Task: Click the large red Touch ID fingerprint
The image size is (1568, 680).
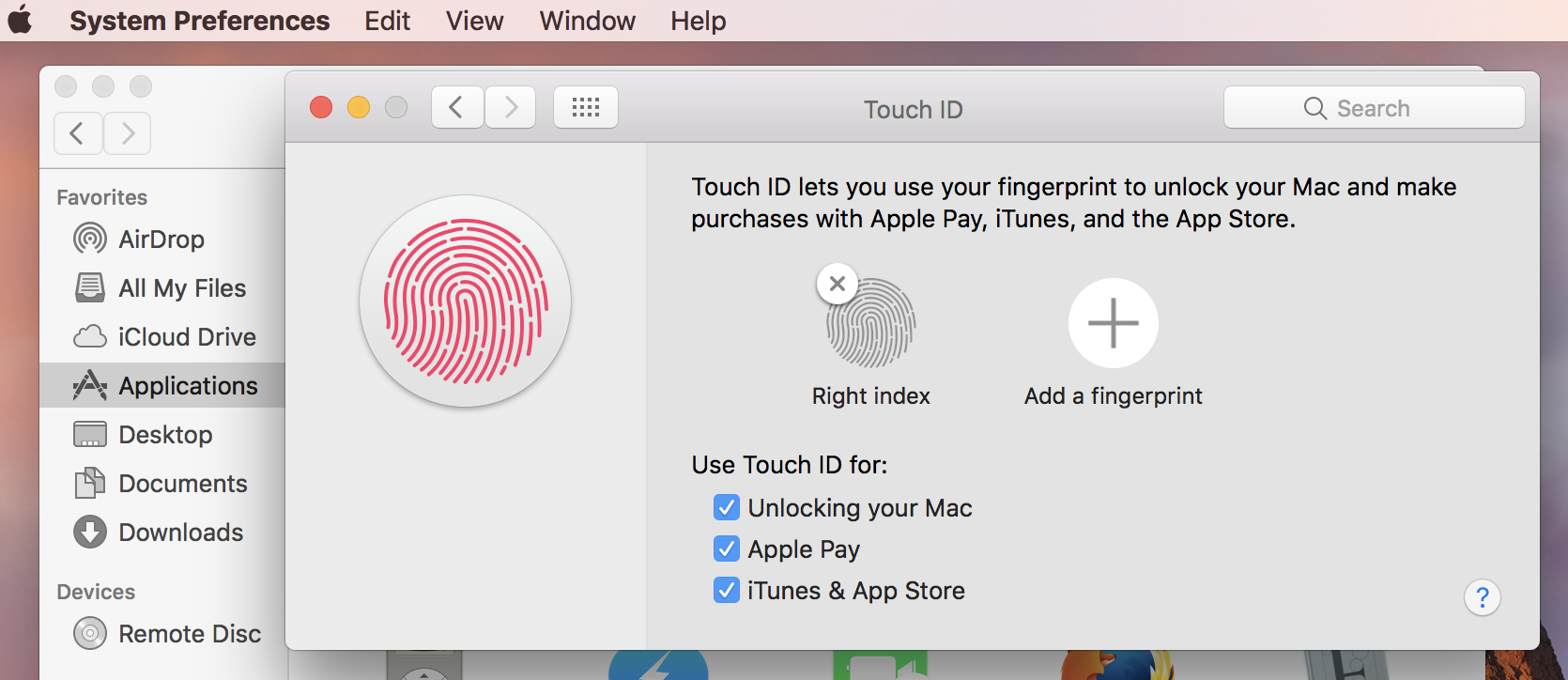Action: click(465, 301)
